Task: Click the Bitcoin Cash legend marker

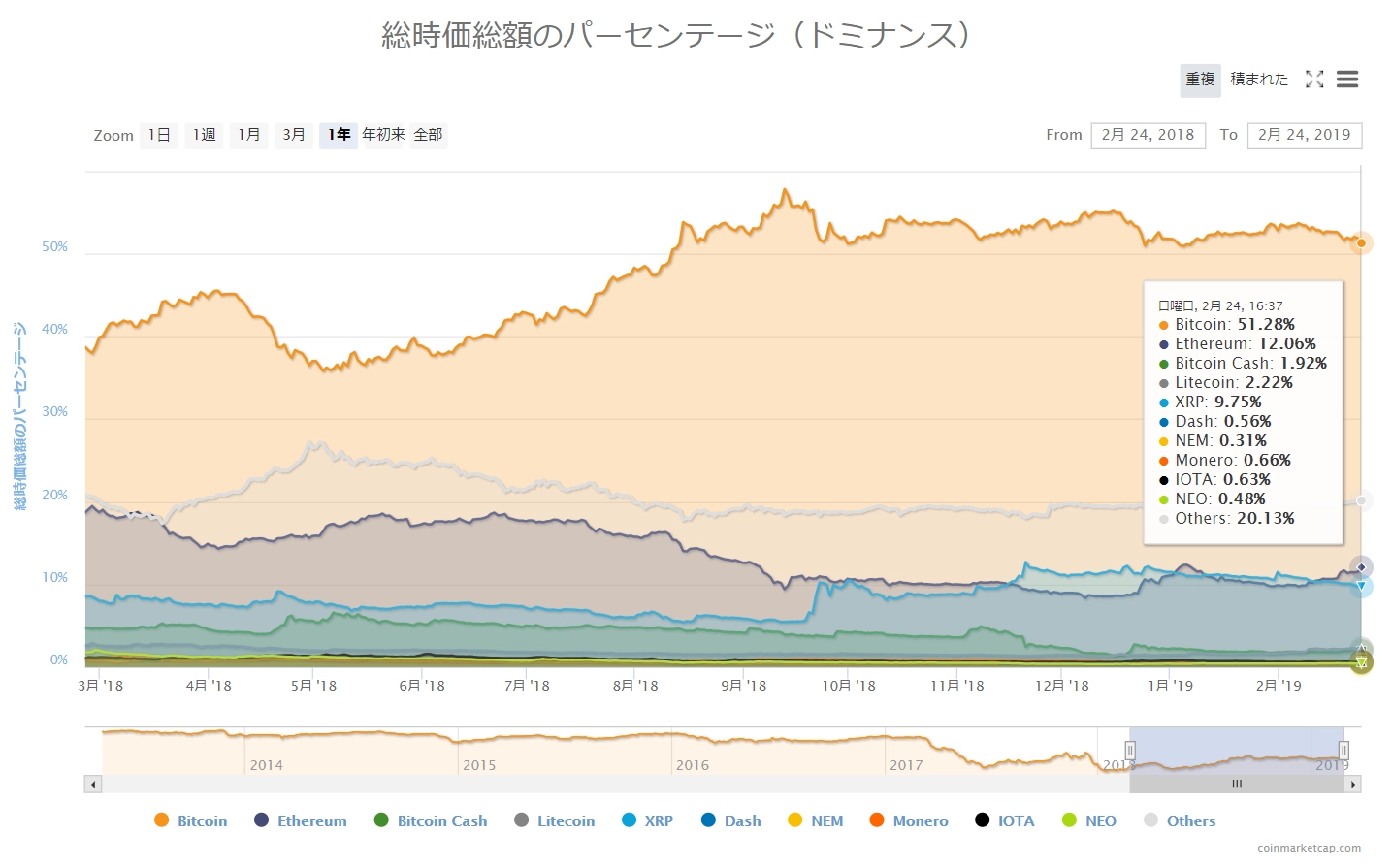Action: coord(381,820)
